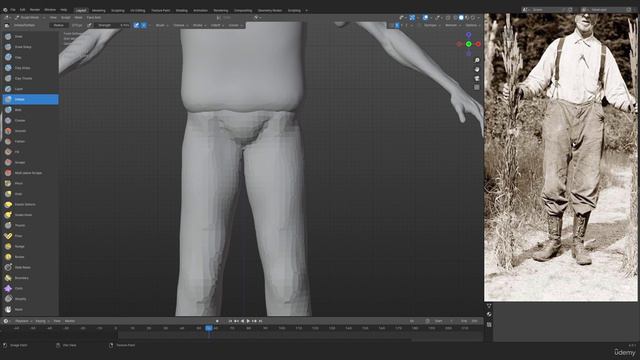The height and width of the screenshot is (360, 640).
Task: Open the Texture settings dropdown
Action: pyautogui.click(x=180, y=25)
